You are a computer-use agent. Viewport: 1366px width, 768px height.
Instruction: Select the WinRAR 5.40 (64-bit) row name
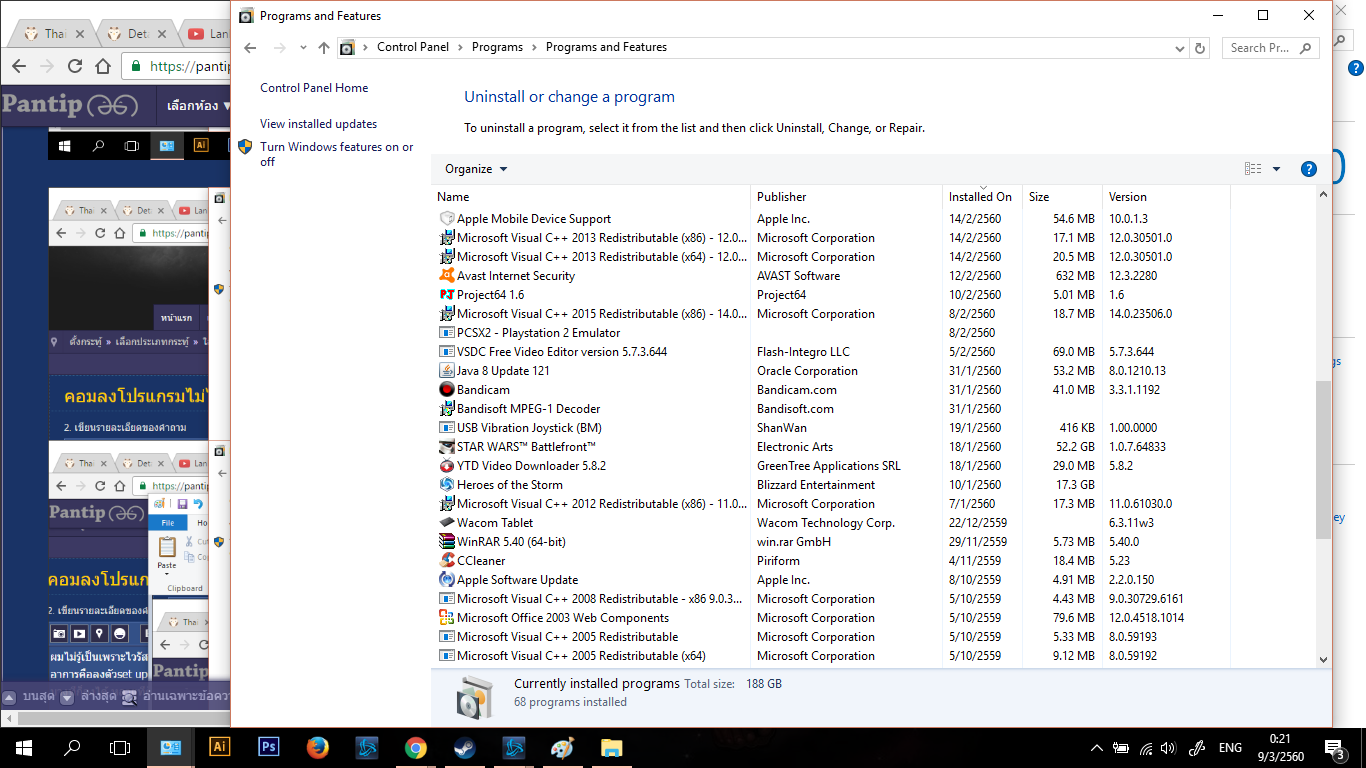point(511,542)
